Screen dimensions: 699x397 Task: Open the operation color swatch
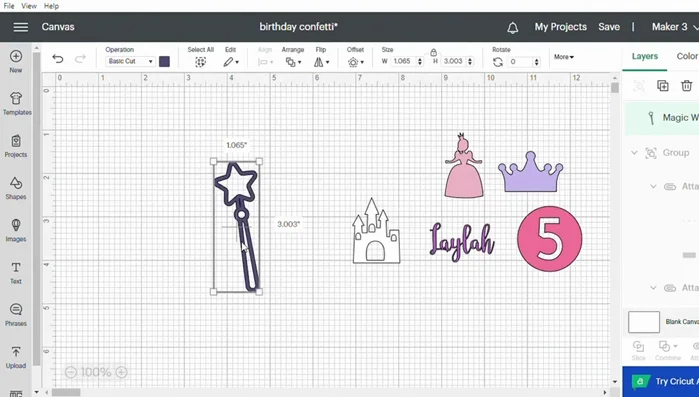(x=164, y=61)
